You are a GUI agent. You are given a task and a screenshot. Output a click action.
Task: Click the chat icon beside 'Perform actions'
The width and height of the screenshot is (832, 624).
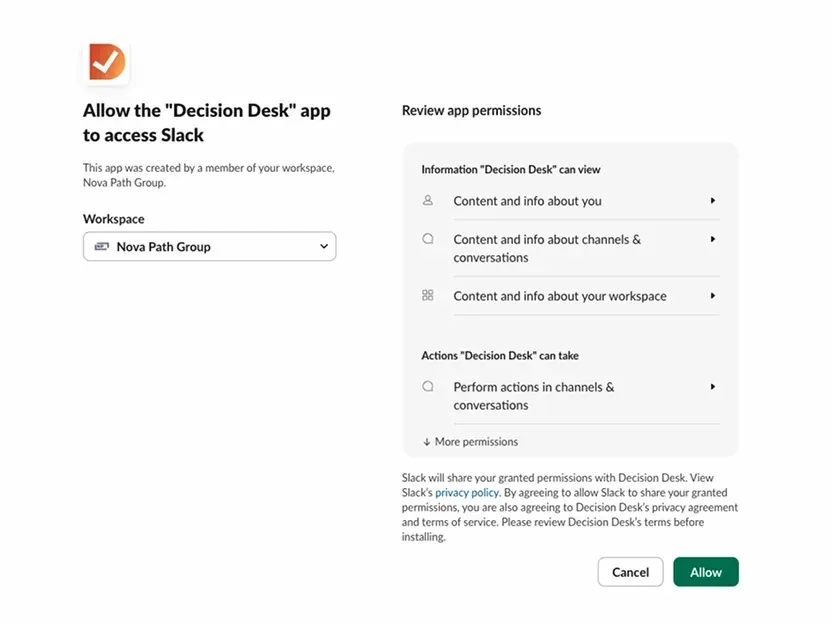pyautogui.click(x=428, y=386)
